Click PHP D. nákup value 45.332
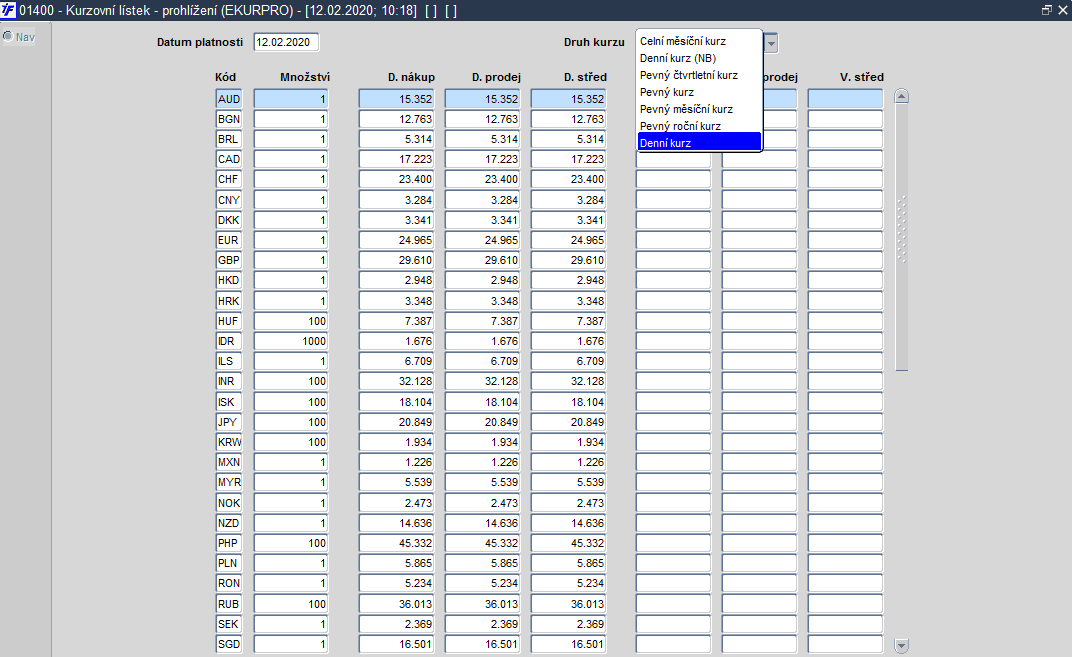The height and width of the screenshot is (657, 1072). pos(397,543)
